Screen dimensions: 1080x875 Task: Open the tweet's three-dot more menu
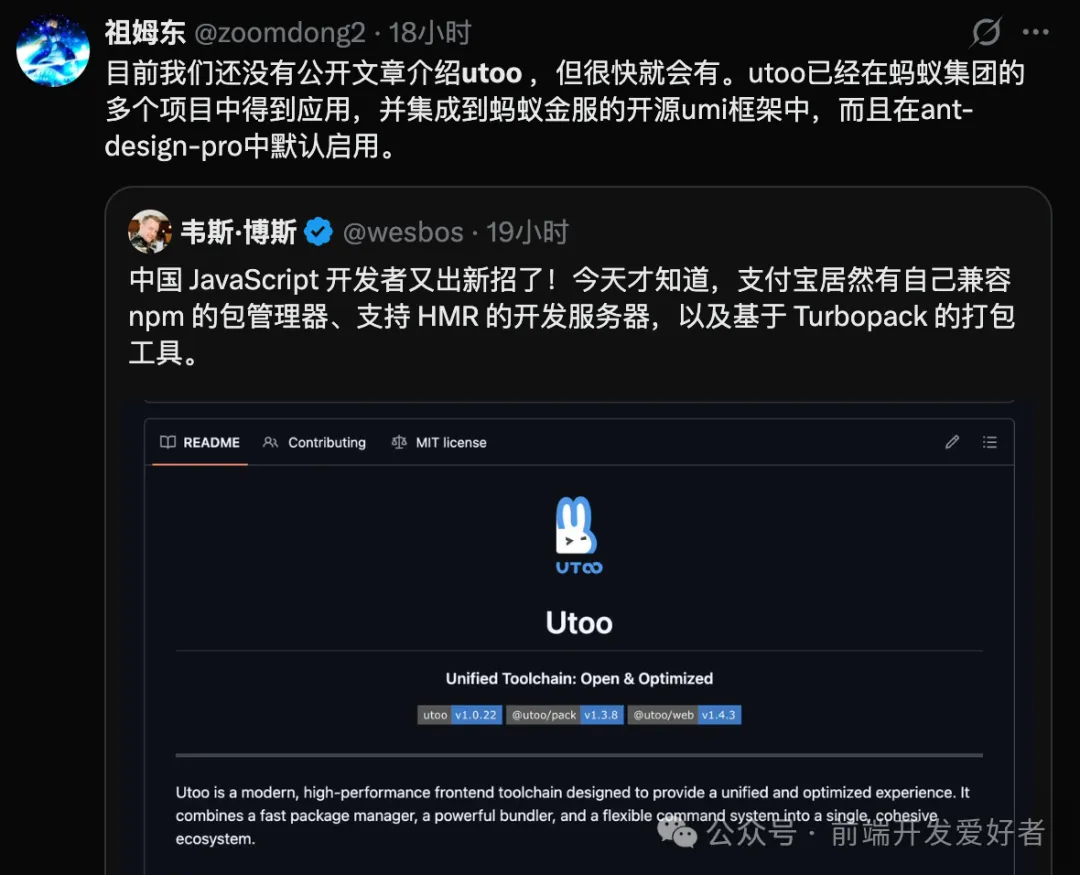[x=1035, y=32]
